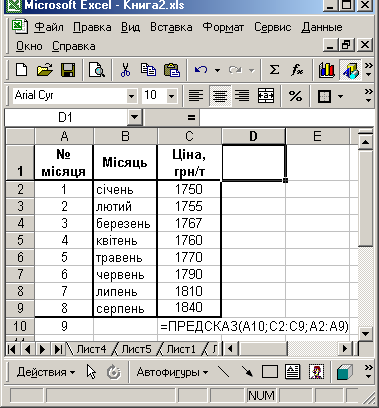Click the AutoSum sigma icon
Viewport: 379px width, 408px height.
click(x=274, y=70)
